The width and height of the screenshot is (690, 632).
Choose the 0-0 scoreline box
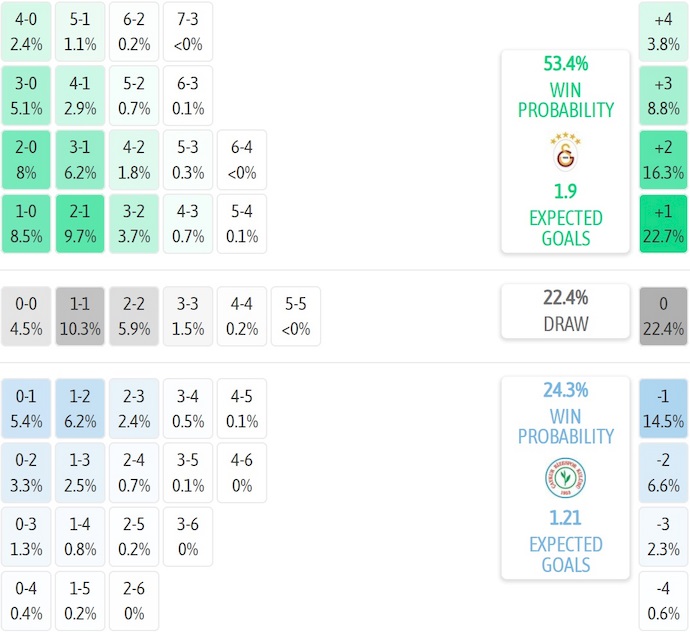26,316
